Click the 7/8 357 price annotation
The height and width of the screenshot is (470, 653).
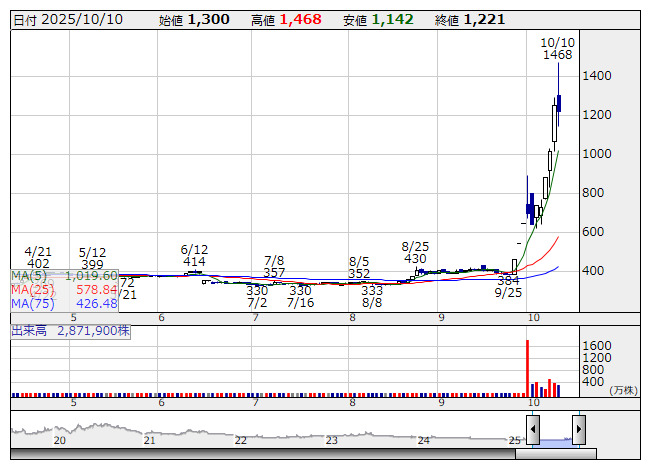click(x=275, y=266)
